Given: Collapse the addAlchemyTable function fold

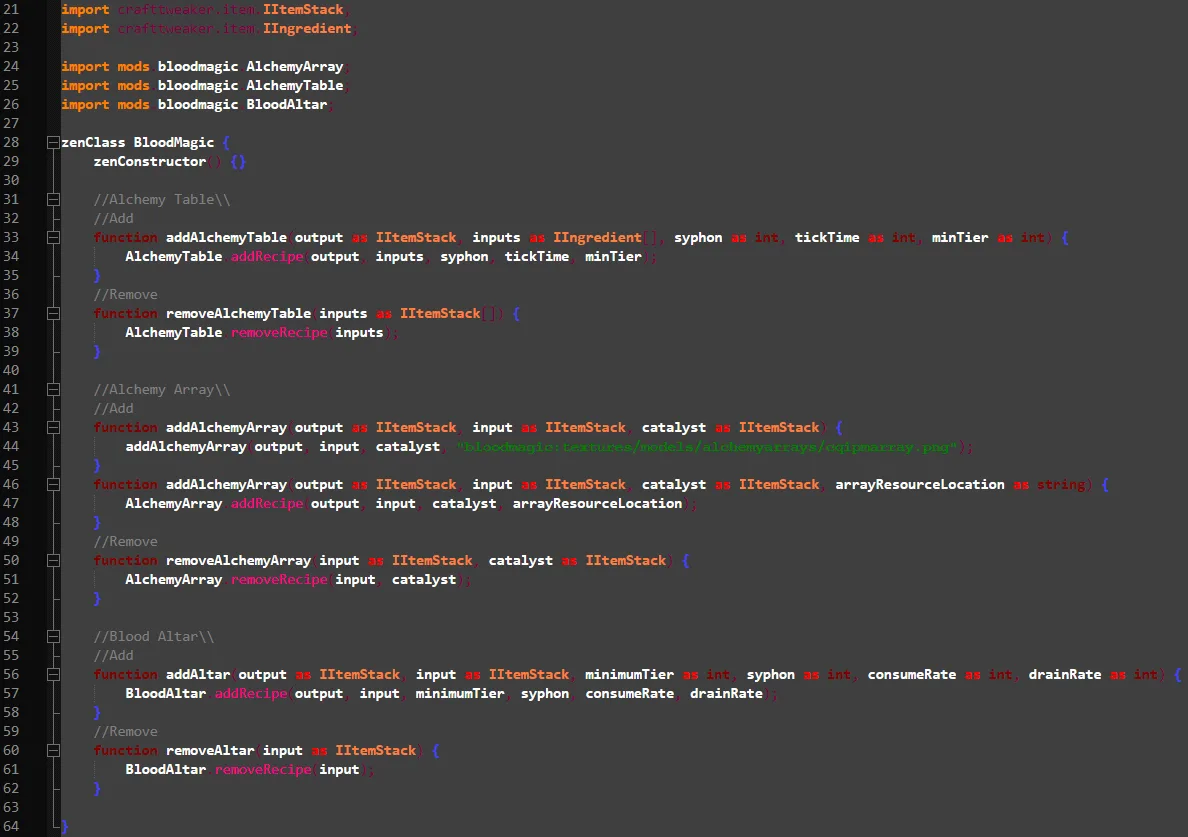Looking at the screenshot, I should 53,237.
